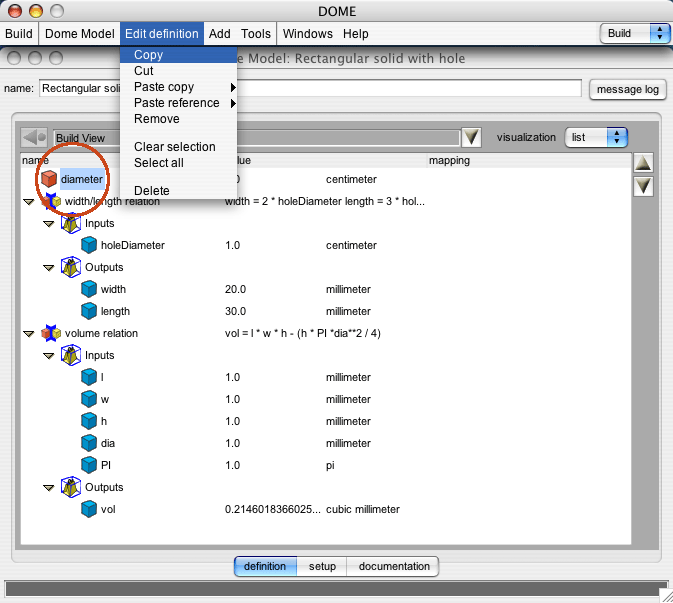The image size is (673, 603).
Task: Click the red cube icon beside diameter
Action: click(x=49, y=179)
